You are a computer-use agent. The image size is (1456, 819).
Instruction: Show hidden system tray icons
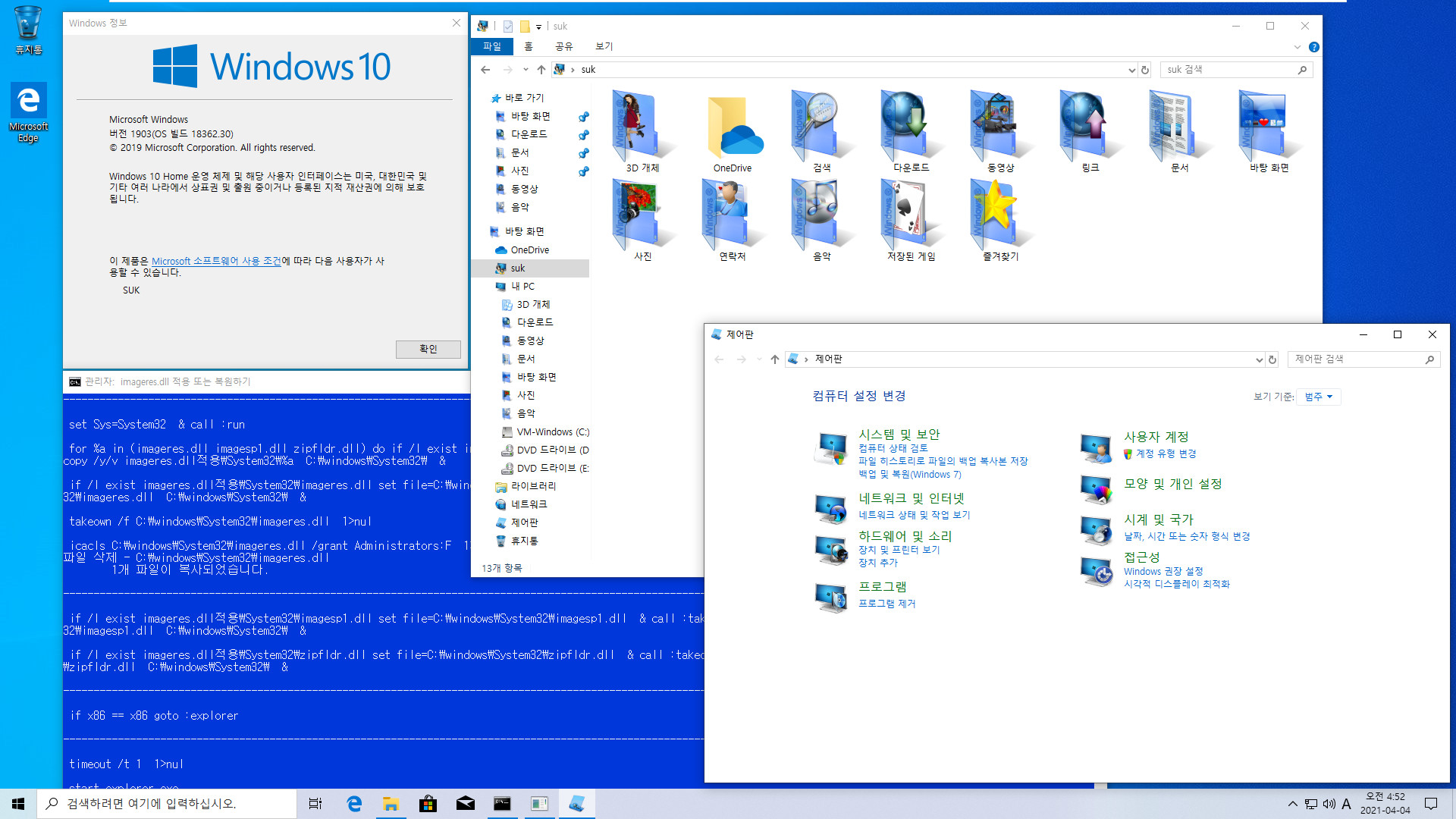pyautogui.click(x=1292, y=804)
